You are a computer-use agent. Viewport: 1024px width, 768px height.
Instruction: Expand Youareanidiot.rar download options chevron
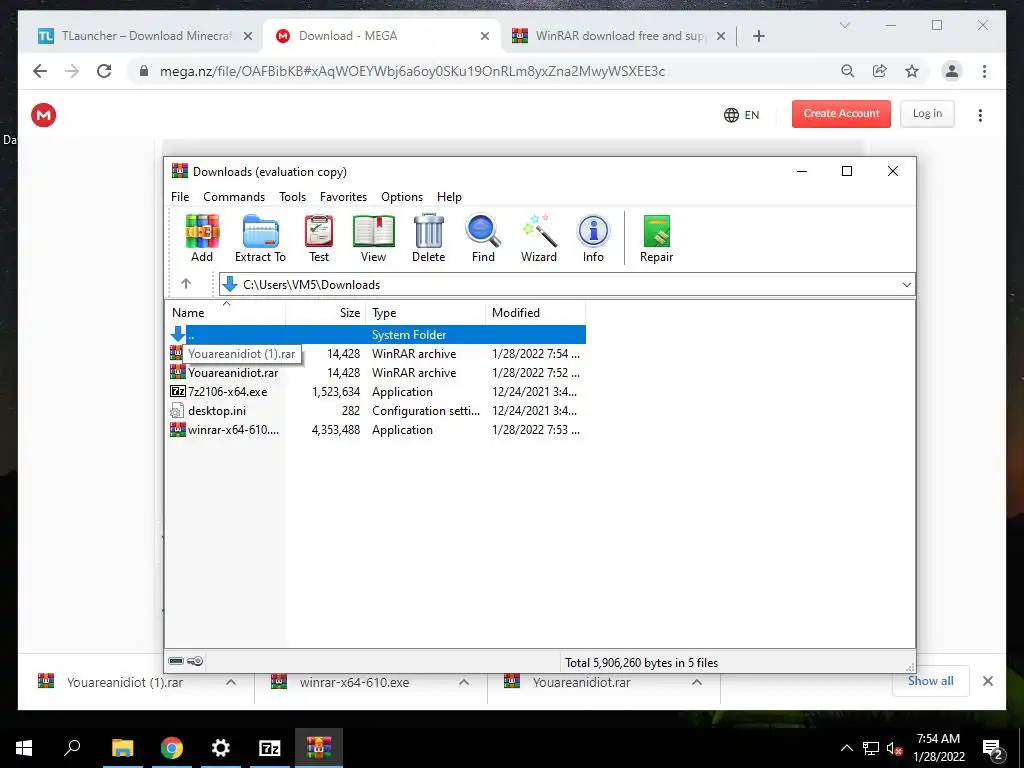click(x=697, y=682)
